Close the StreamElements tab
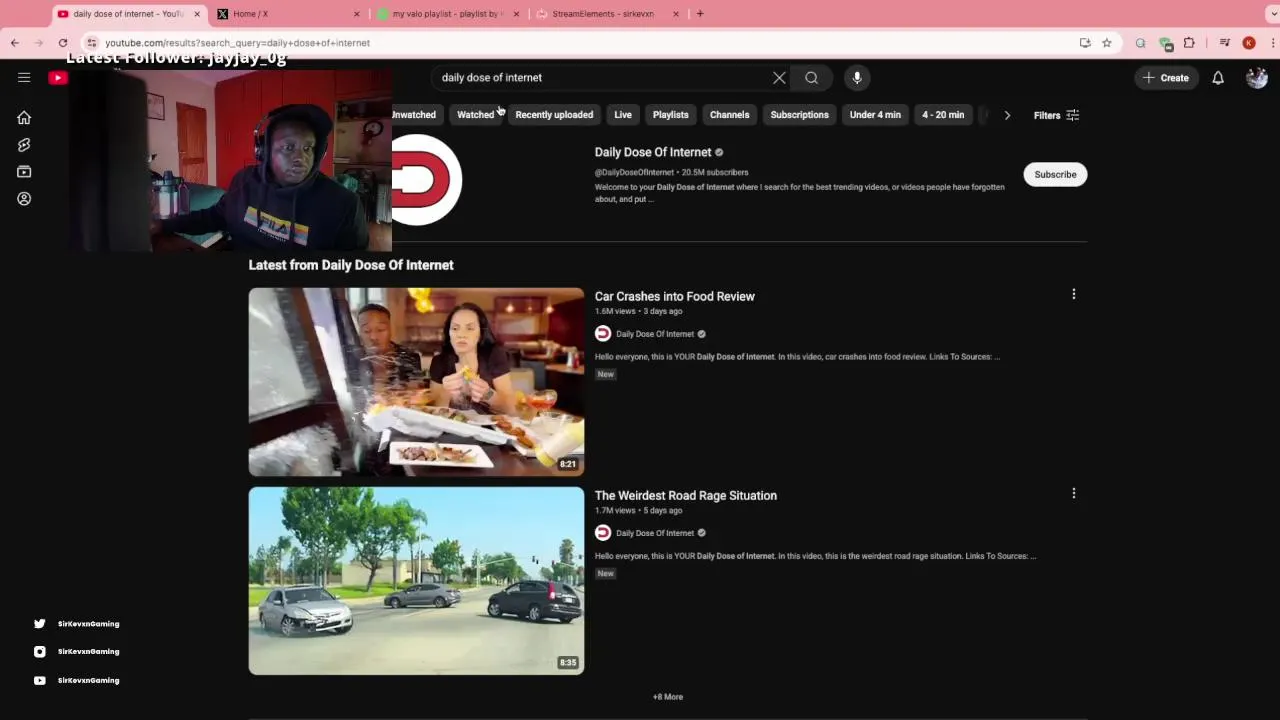 coord(676,14)
